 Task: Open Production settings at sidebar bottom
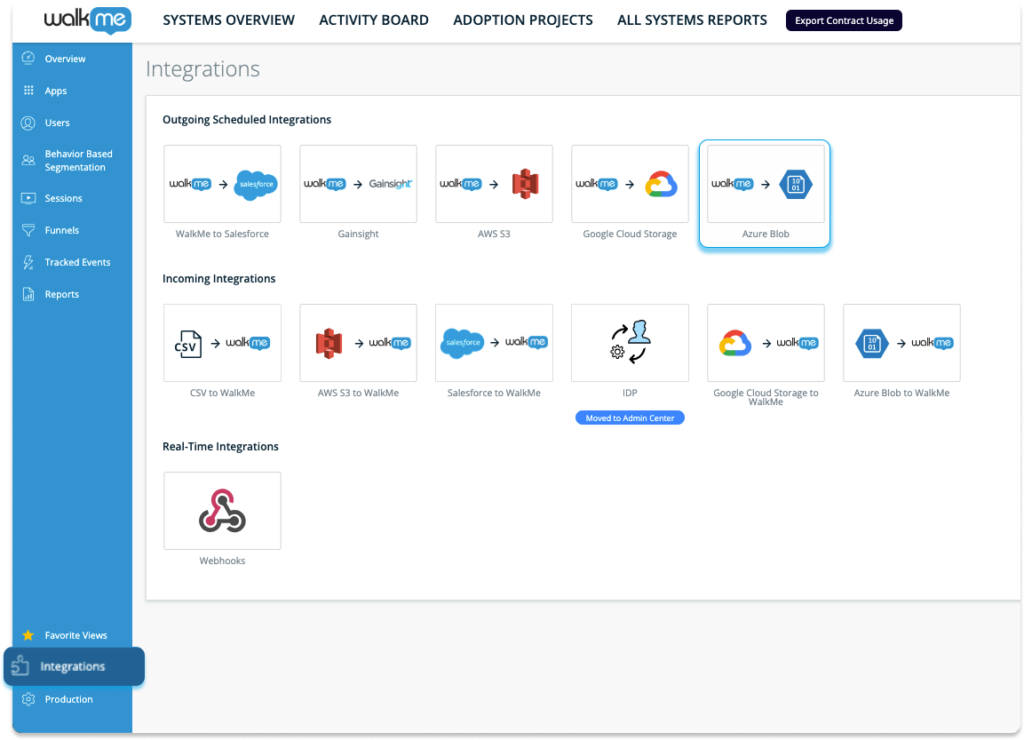pyautogui.click(x=30, y=699)
